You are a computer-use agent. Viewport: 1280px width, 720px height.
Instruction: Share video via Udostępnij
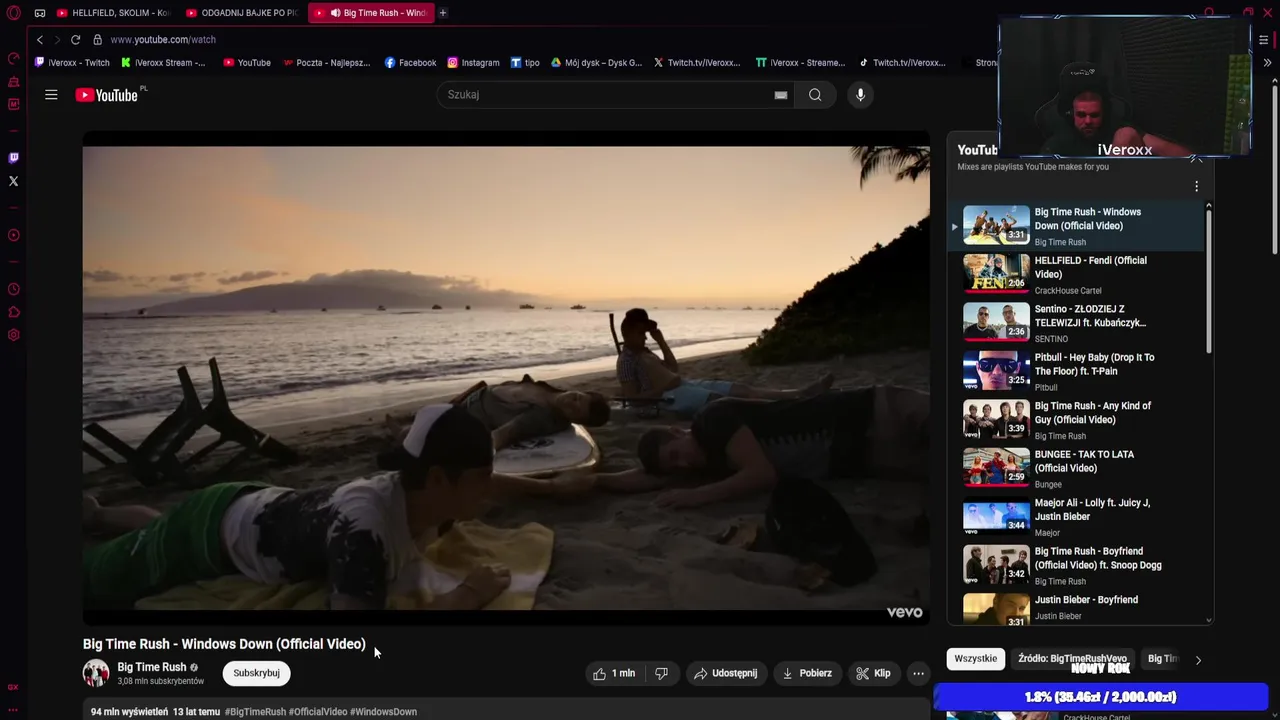725,673
